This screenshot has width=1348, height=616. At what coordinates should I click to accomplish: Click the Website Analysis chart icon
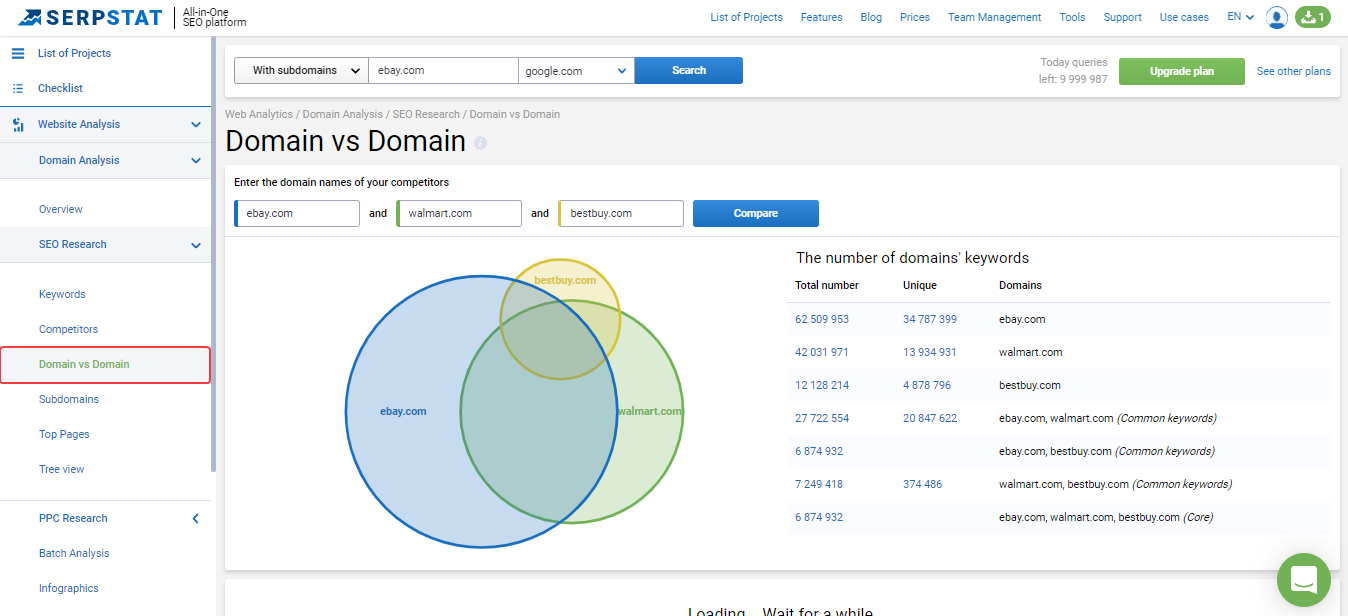pyautogui.click(x=17, y=125)
